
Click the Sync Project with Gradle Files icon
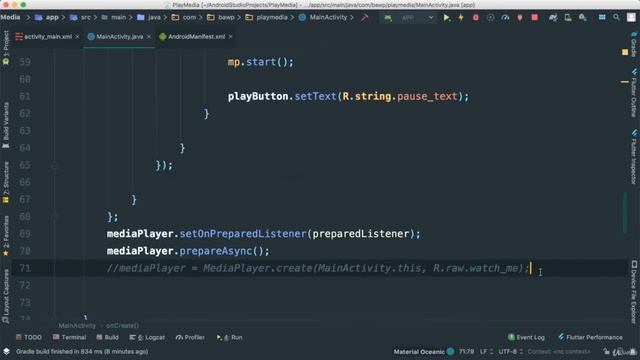553,18
